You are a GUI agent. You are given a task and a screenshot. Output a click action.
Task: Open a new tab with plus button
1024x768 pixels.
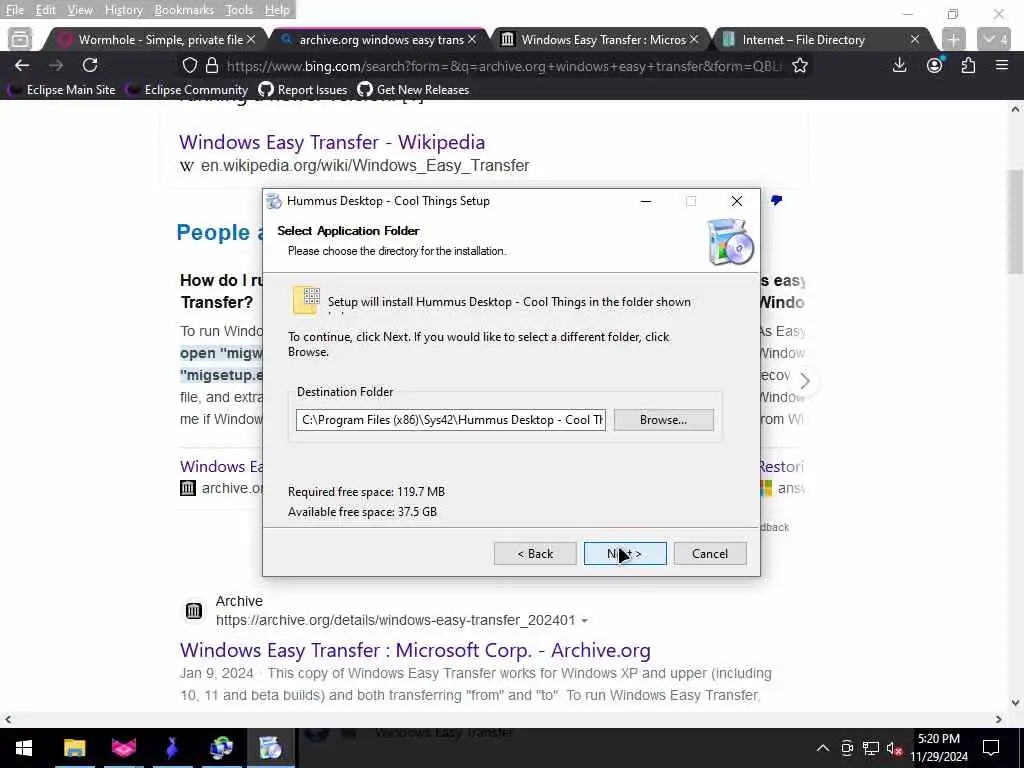coord(953,40)
